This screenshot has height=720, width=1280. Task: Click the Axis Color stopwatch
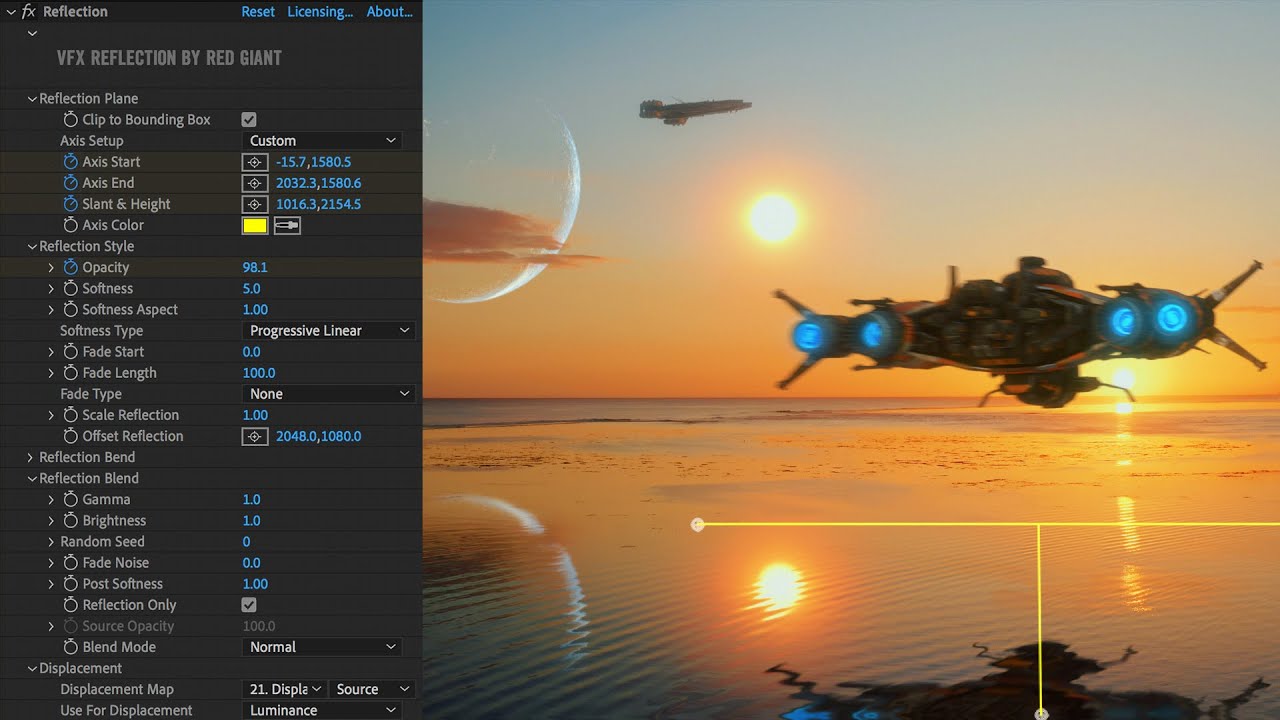coord(70,225)
